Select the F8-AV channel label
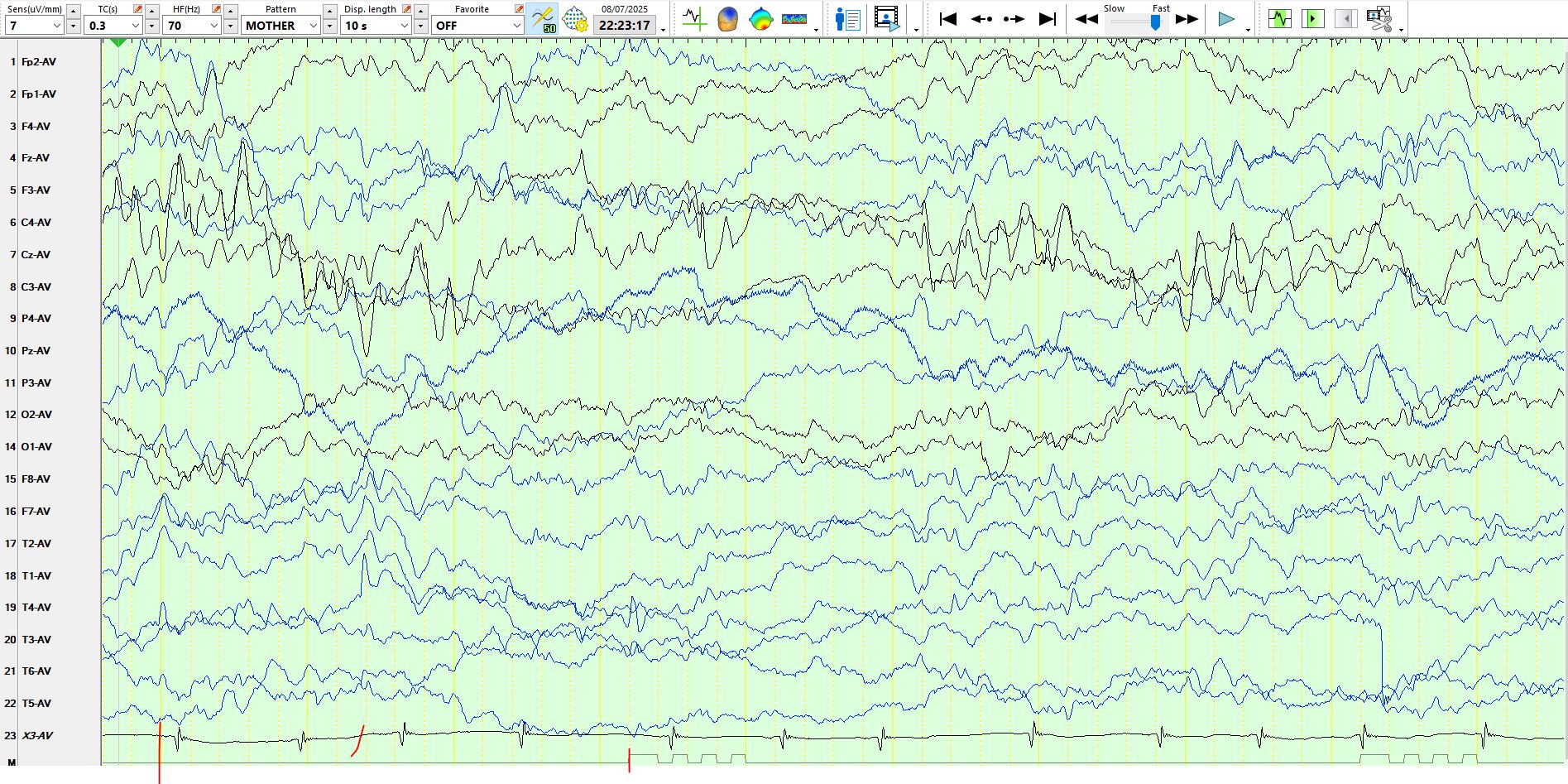 36,479
